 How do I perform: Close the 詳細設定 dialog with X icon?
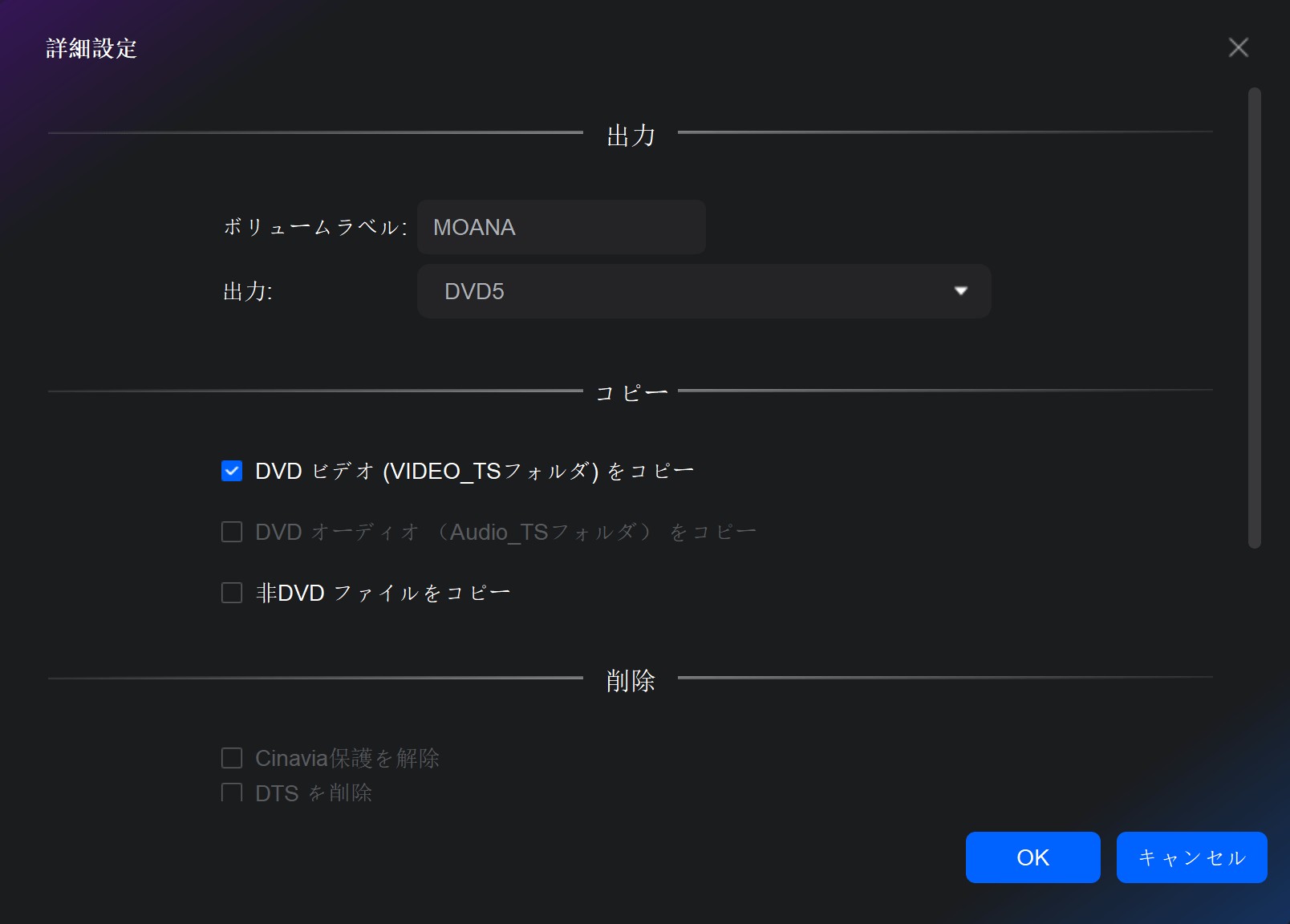(x=1238, y=48)
